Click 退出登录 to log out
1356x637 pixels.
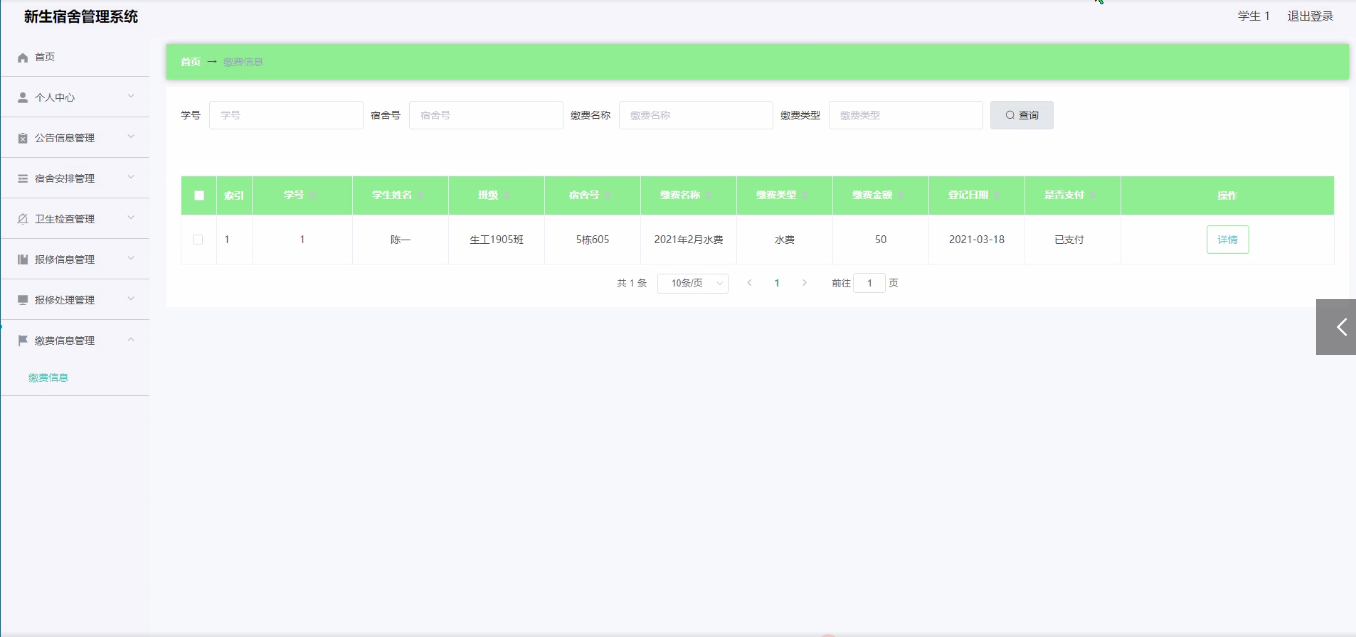(x=1310, y=16)
